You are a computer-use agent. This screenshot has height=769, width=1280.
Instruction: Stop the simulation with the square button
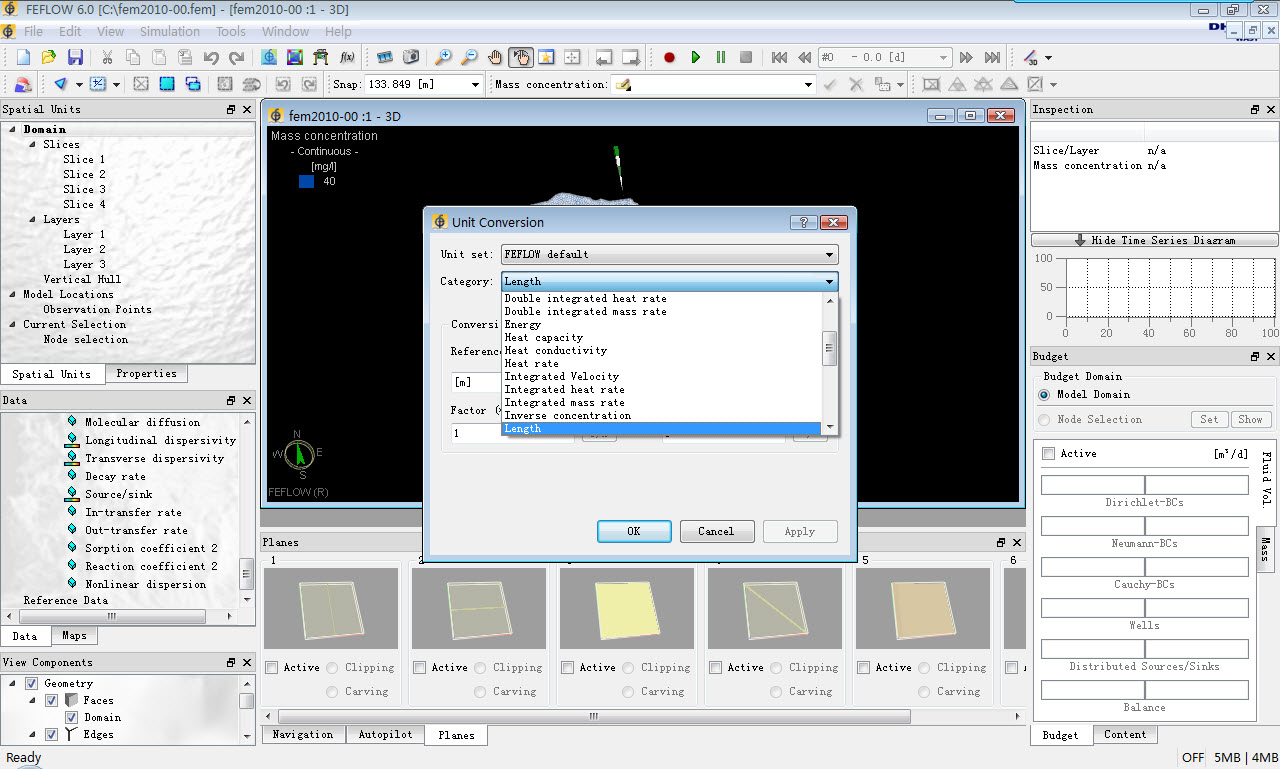(746, 58)
